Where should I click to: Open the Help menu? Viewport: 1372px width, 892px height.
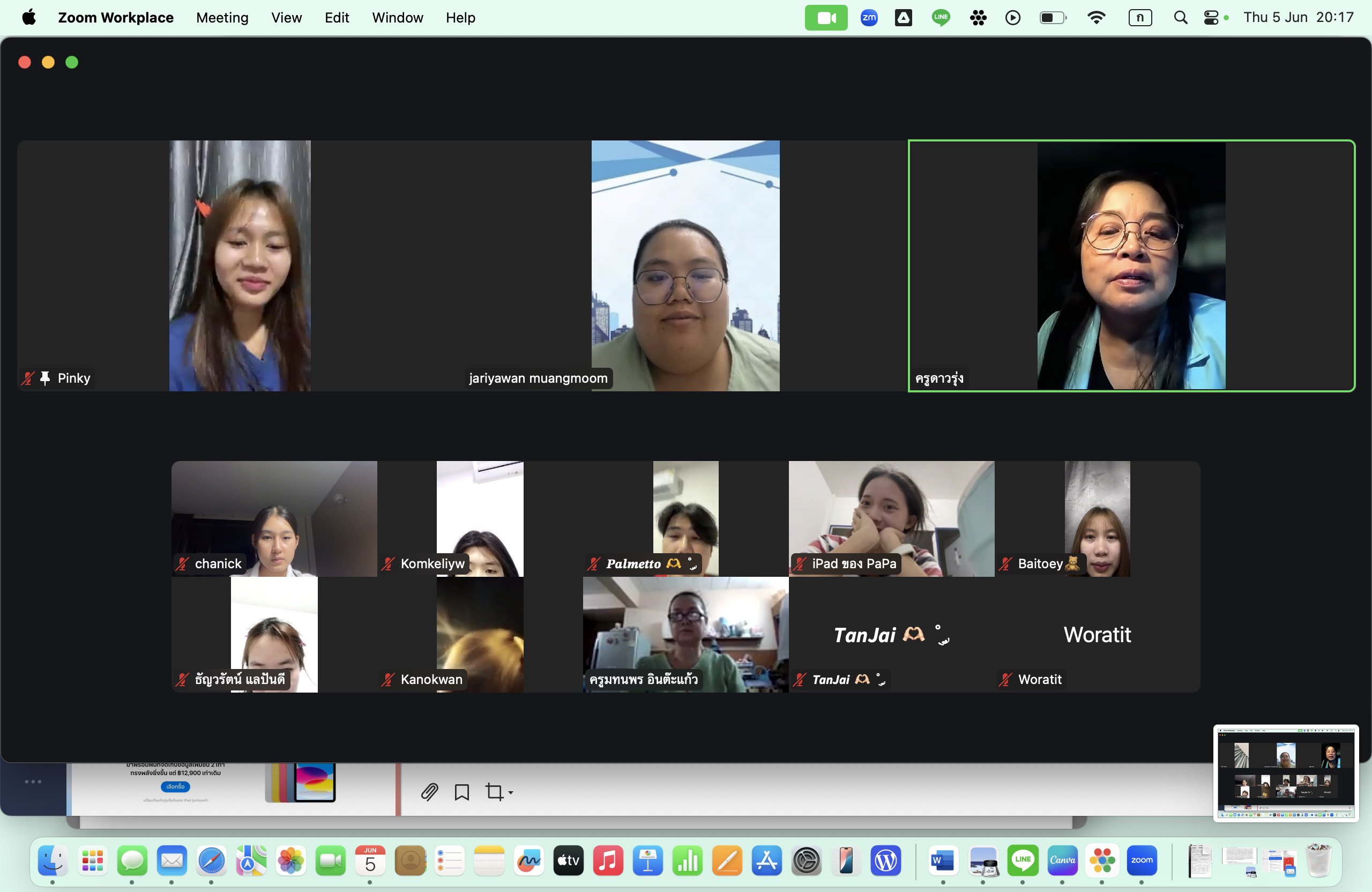(460, 17)
